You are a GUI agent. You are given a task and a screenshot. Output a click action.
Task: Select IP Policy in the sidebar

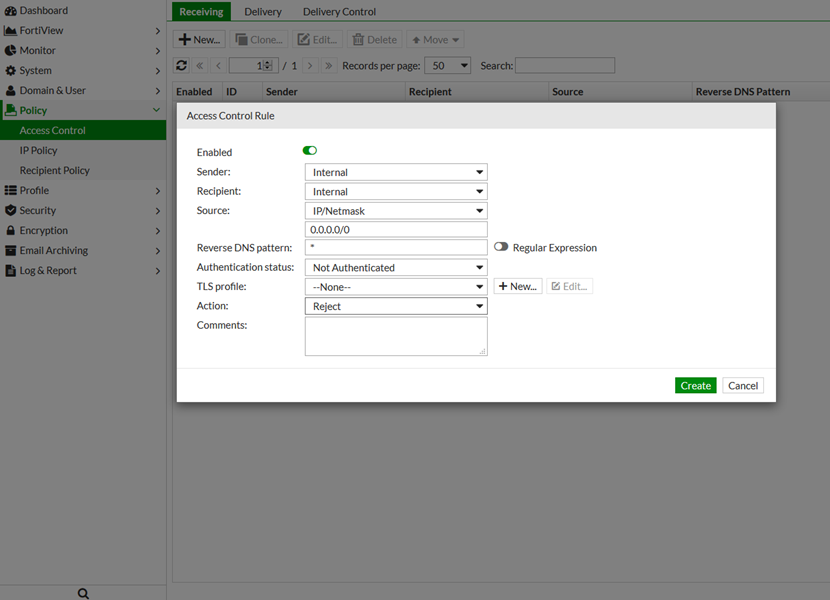point(39,150)
